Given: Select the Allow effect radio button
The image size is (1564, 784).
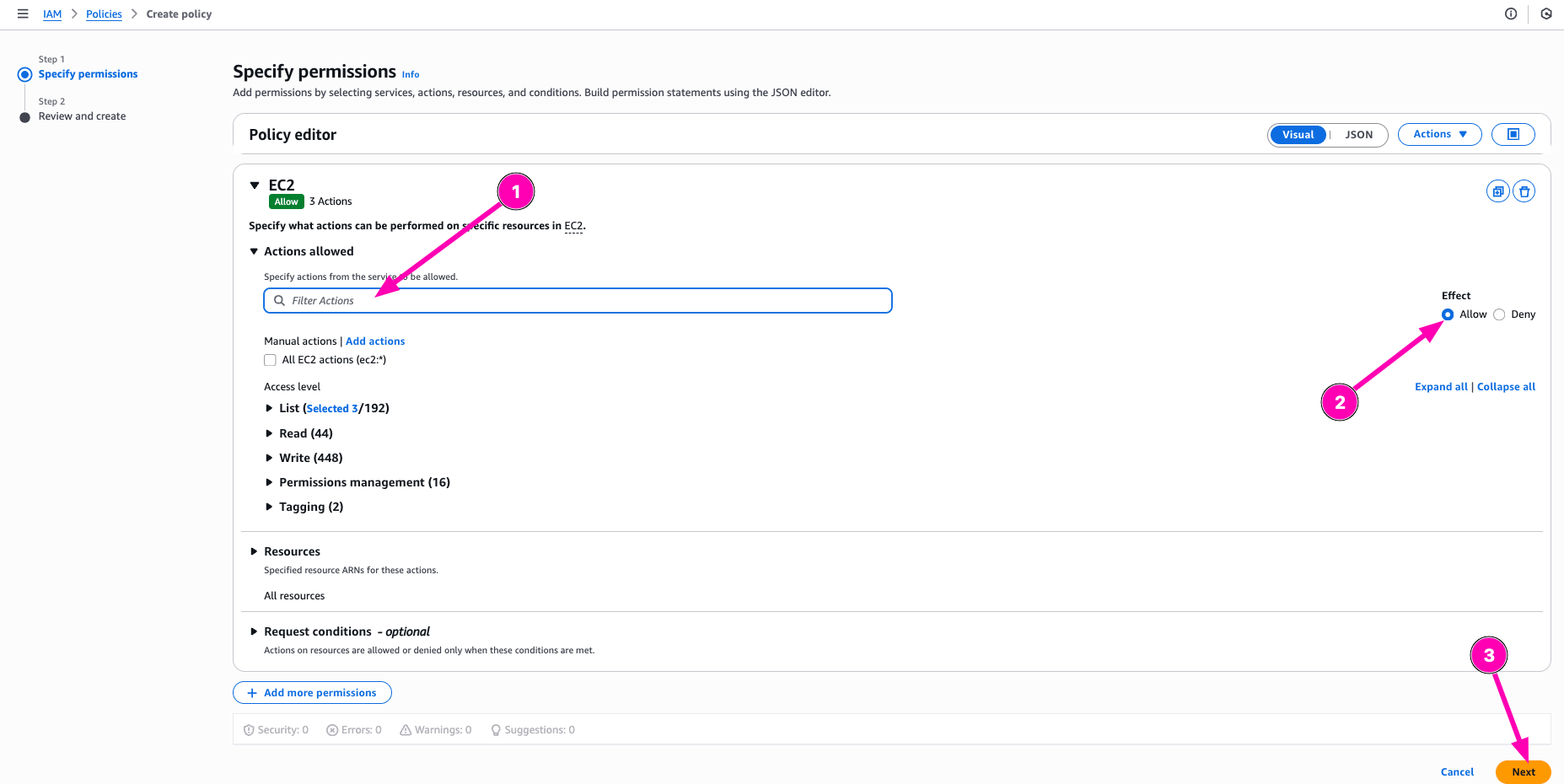Looking at the screenshot, I should pyautogui.click(x=1448, y=314).
